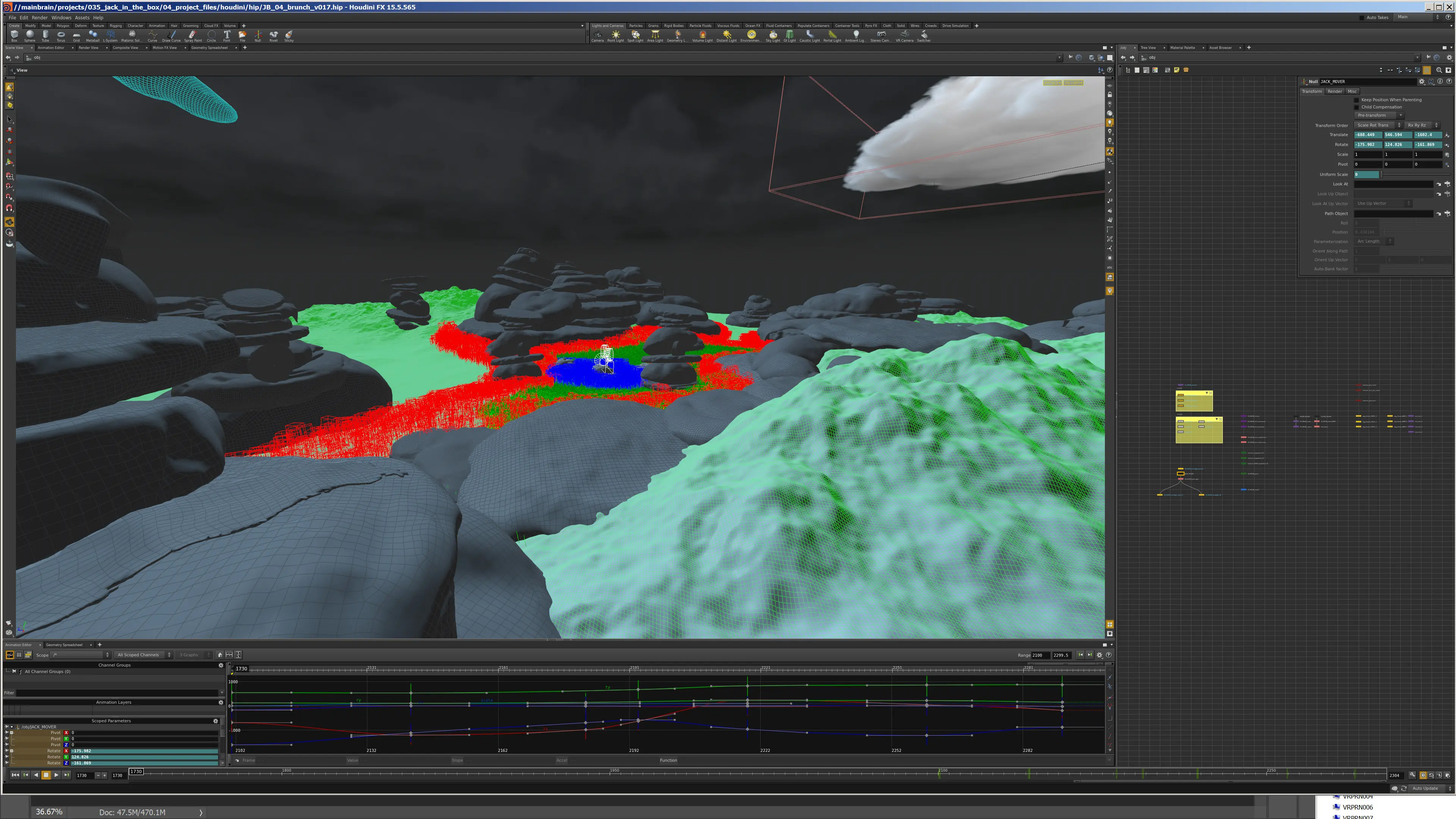Viewport: 1456px width, 819px height.
Task: Select the Render tab in parameters
Action: (1335, 91)
